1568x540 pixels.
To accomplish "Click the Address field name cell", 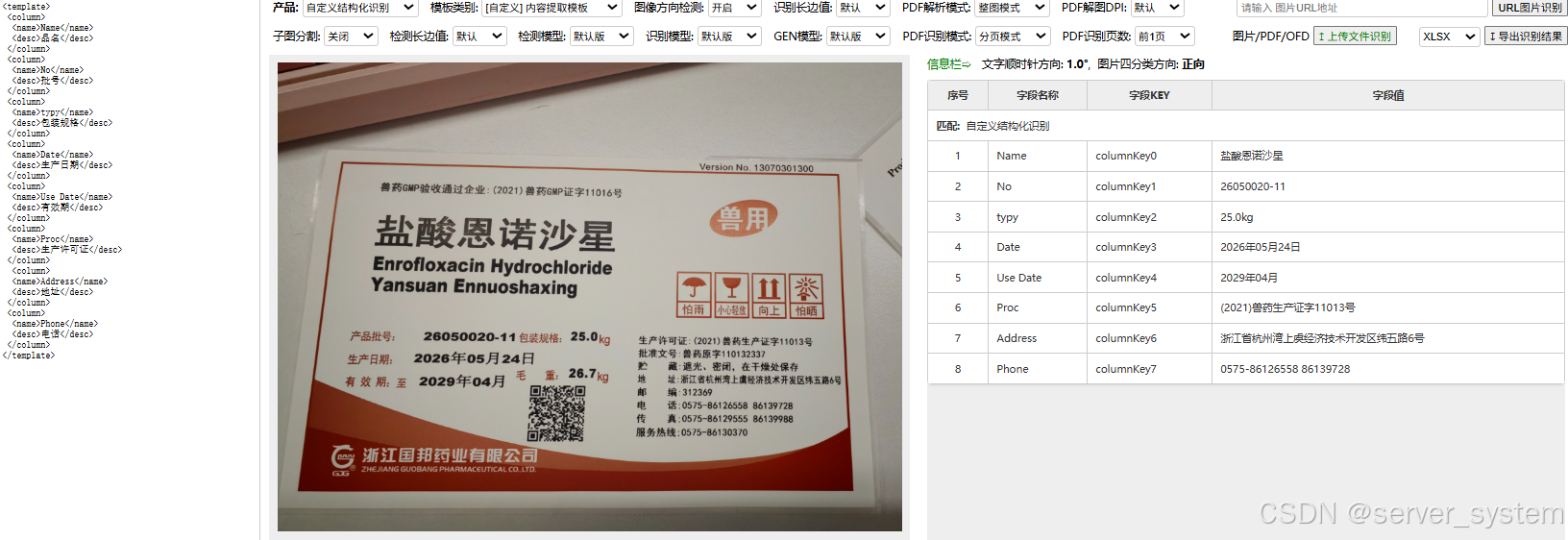I will tap(1038, 338).
